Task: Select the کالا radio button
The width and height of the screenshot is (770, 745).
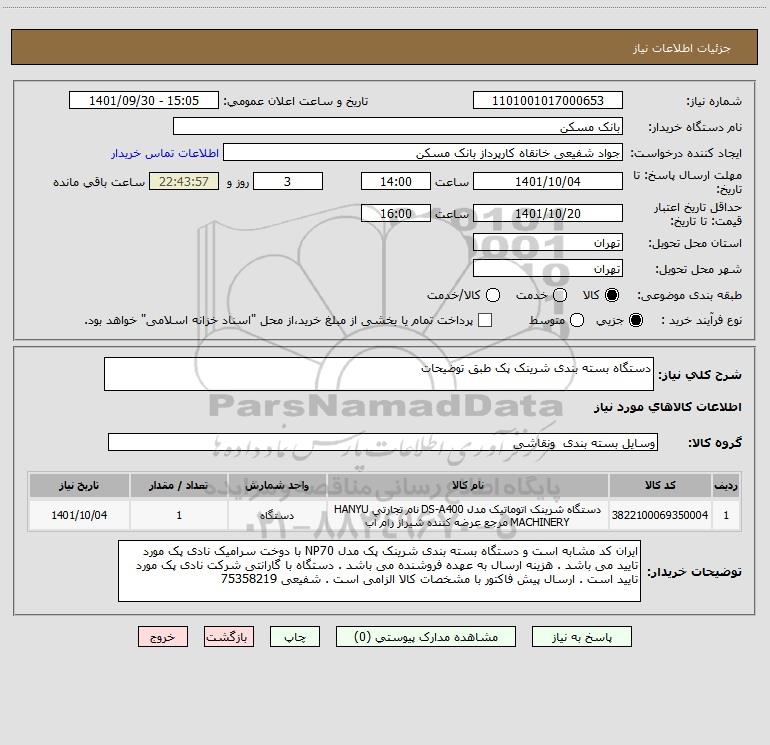Action: 612,295
